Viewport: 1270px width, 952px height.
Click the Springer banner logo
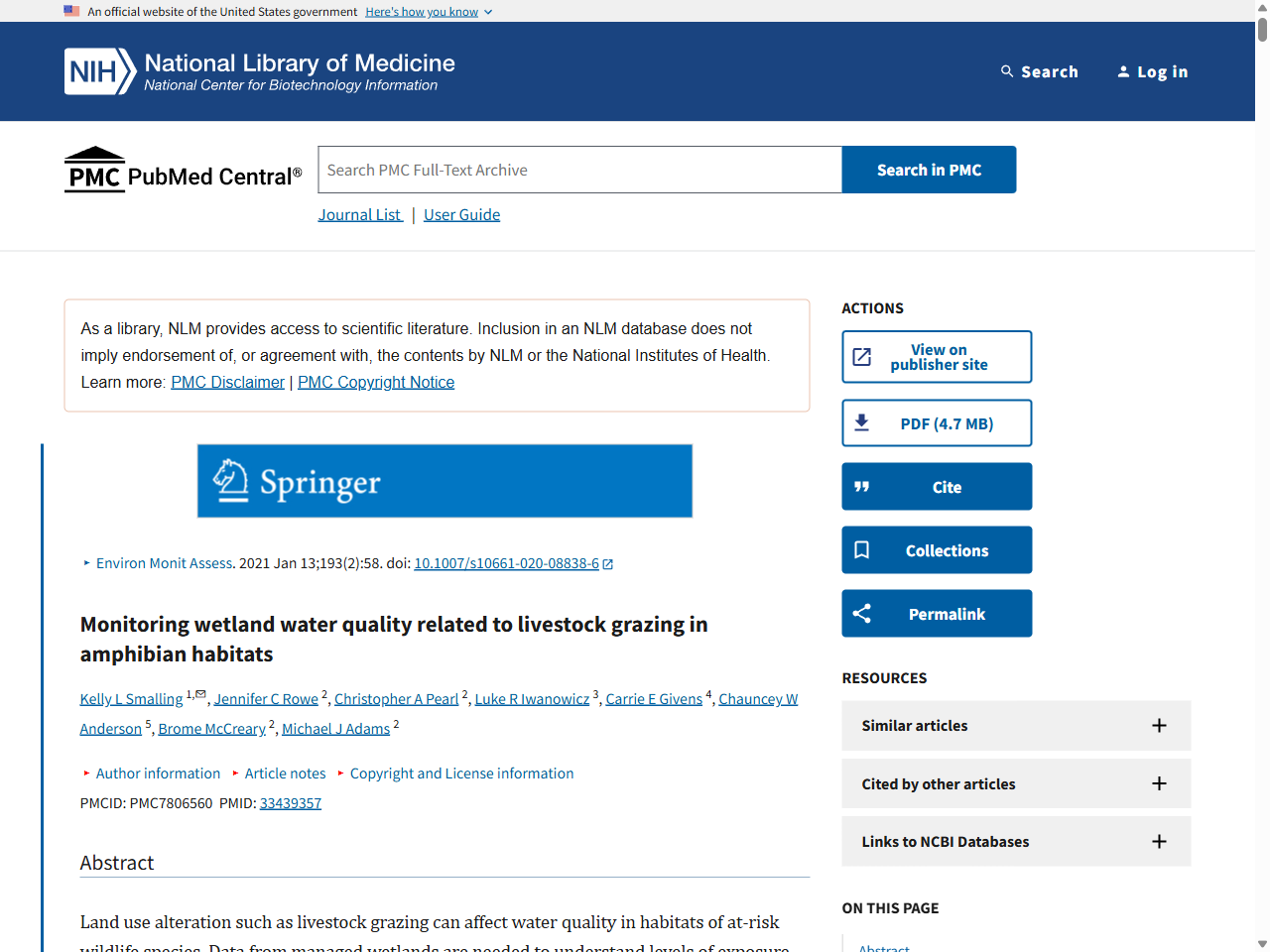pyautogui.click(x=444, y=481)
